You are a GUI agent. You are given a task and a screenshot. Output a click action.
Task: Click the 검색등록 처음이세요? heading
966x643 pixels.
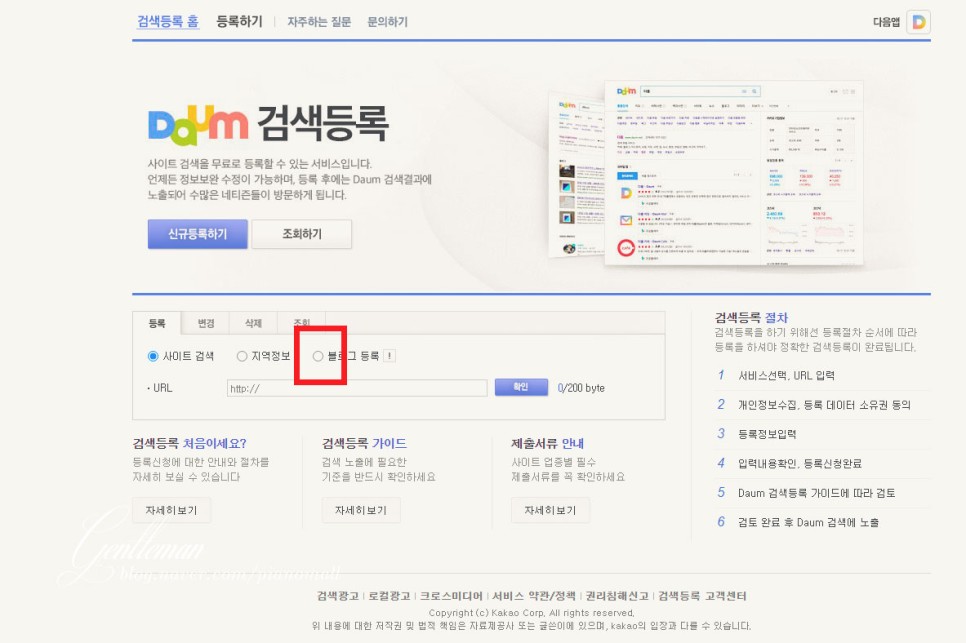pos(190,443)
